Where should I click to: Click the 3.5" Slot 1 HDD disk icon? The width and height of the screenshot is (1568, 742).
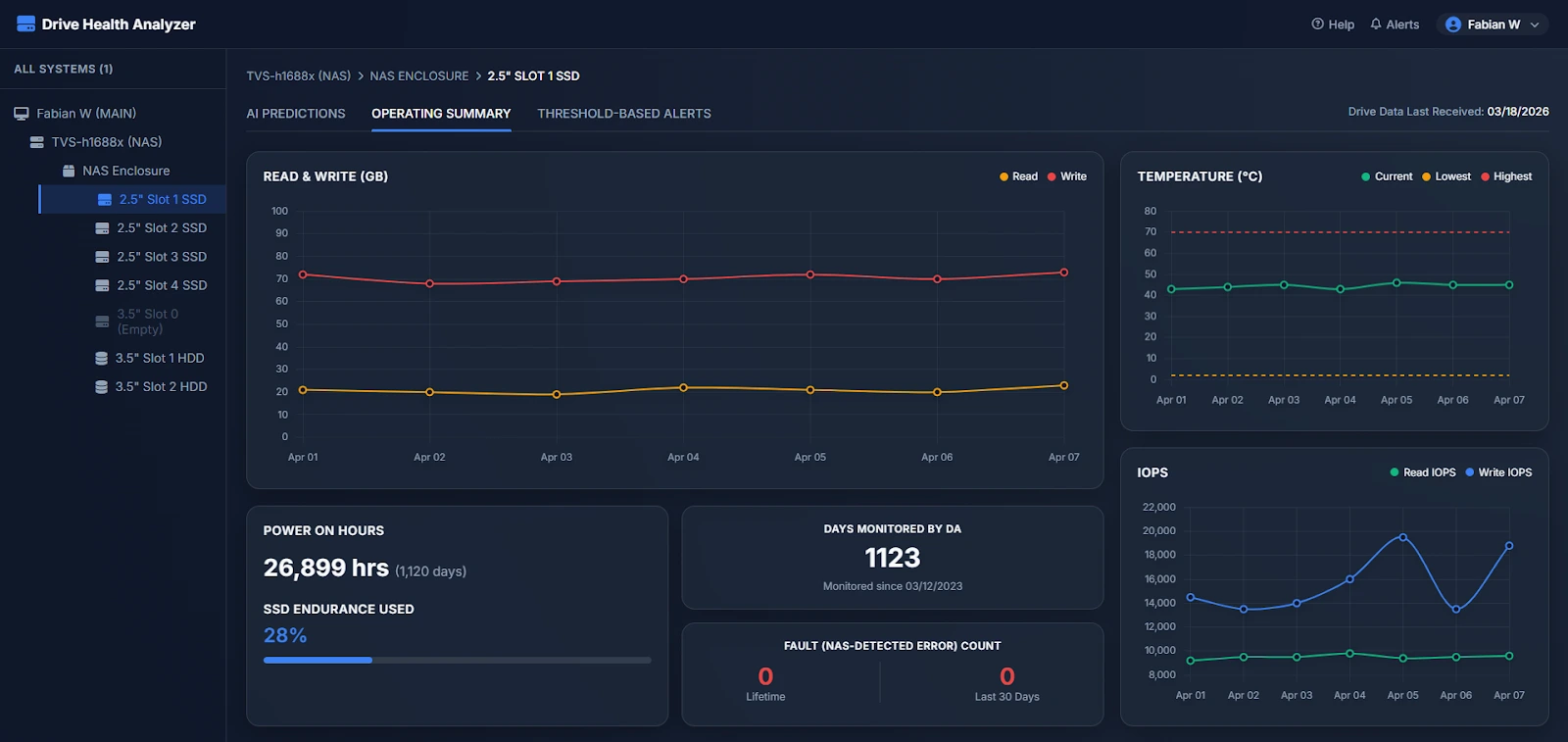point(101,359)
